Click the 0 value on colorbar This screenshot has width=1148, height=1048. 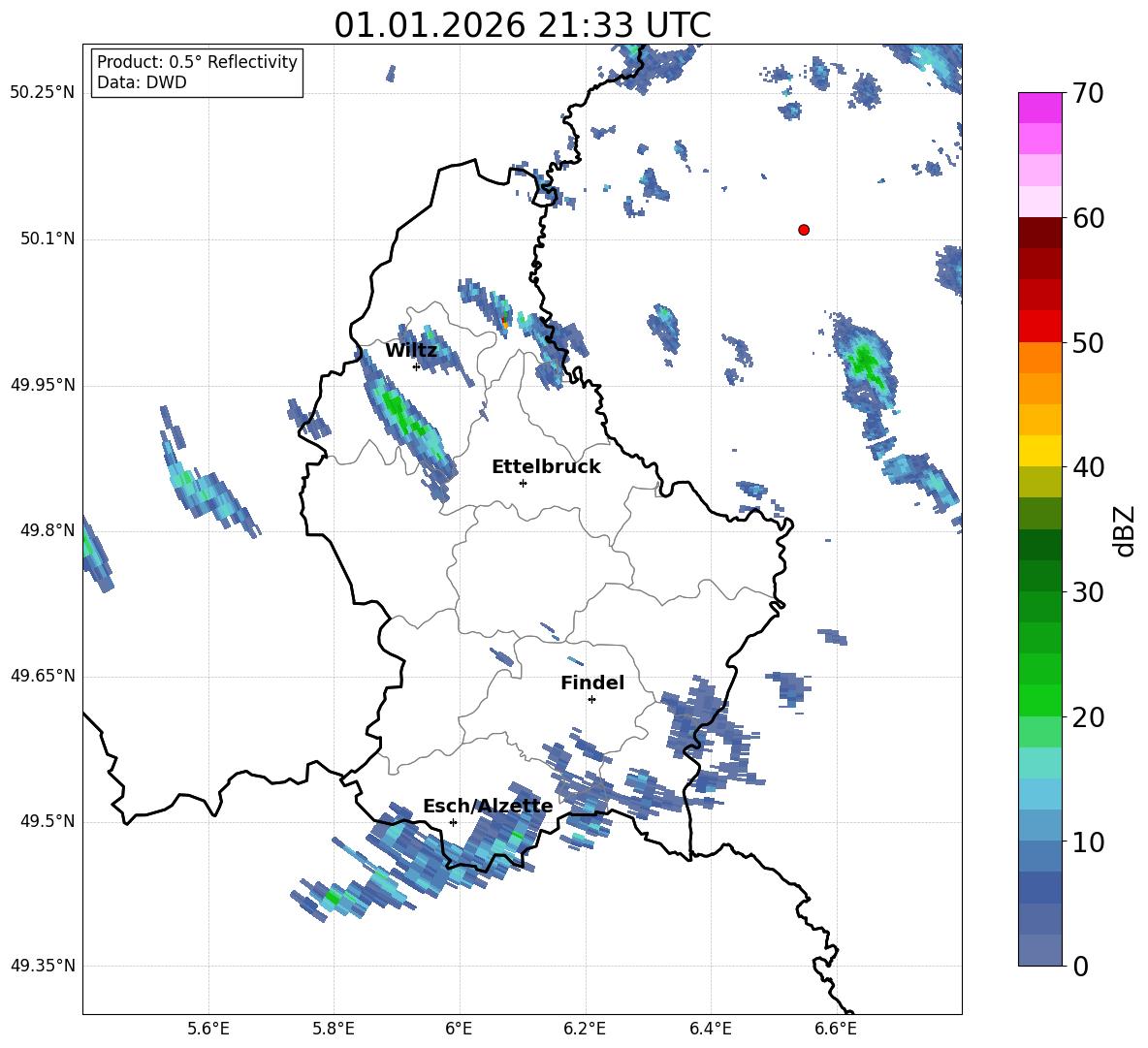click(1080, 966)
